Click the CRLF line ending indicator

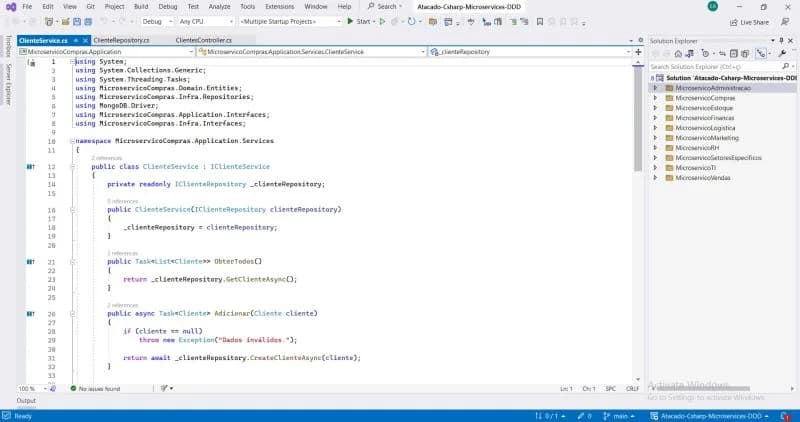(632, 389)
